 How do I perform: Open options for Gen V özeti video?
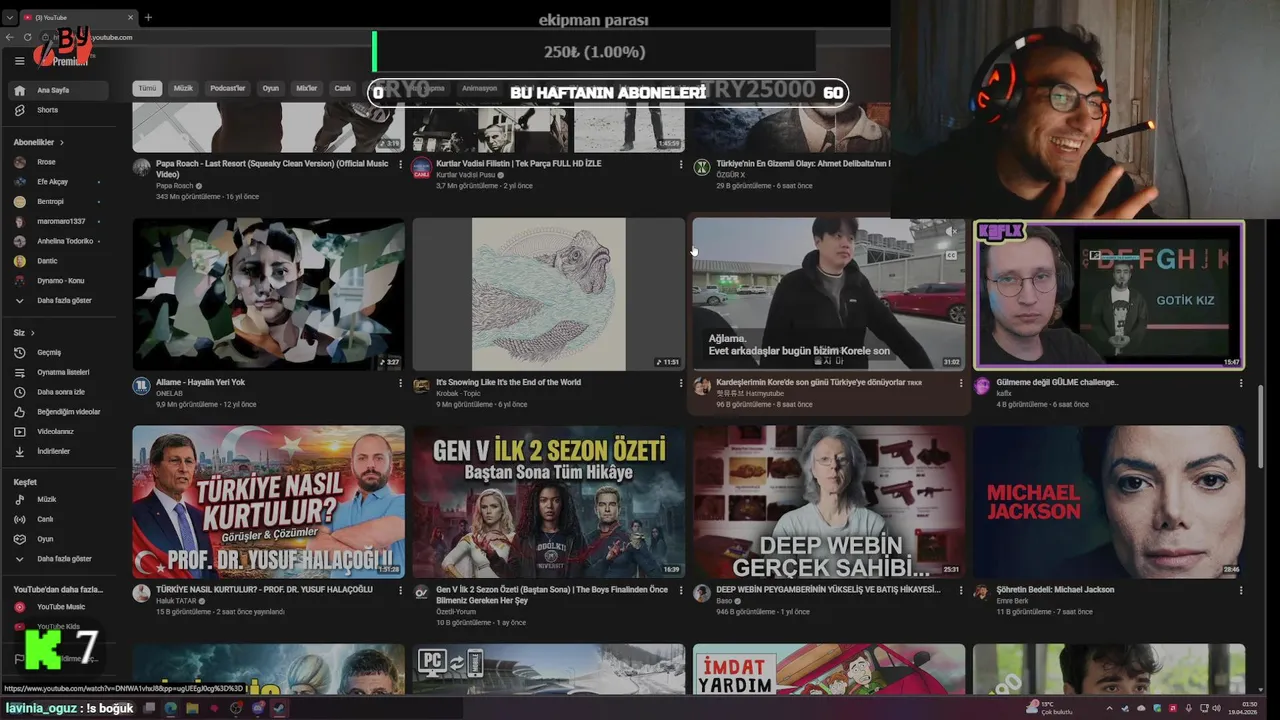681,590
